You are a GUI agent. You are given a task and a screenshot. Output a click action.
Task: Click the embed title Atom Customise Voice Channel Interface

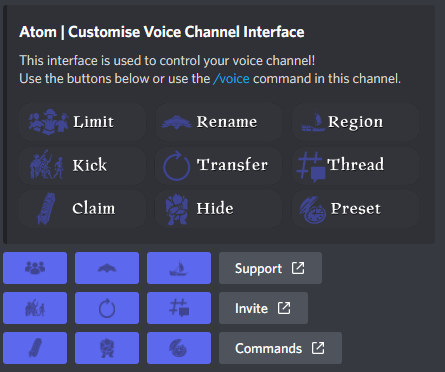162,32
